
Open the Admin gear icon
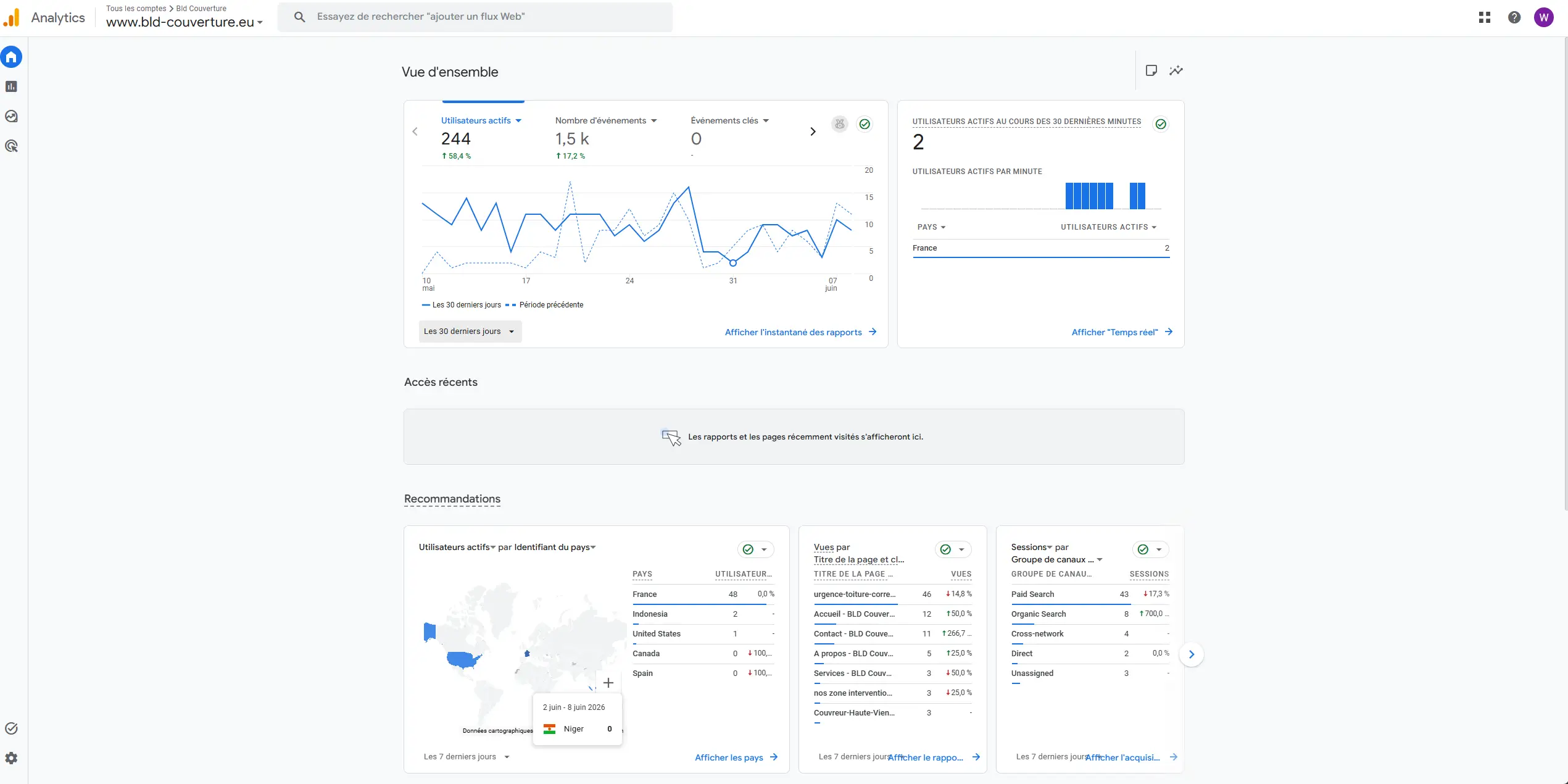click(11, 758)
